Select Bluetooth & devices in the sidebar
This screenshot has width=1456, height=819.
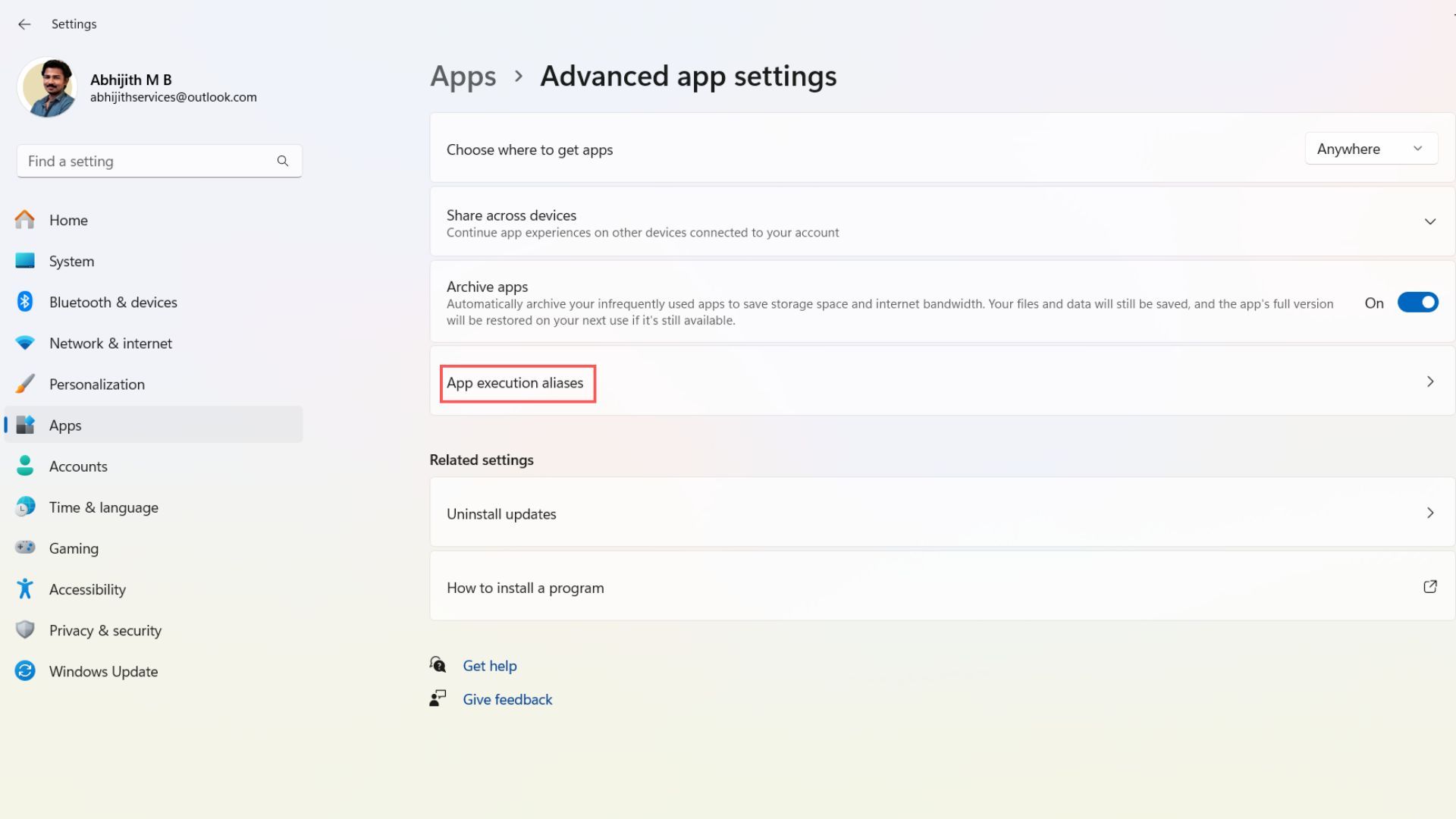click(x=112, y=302)
